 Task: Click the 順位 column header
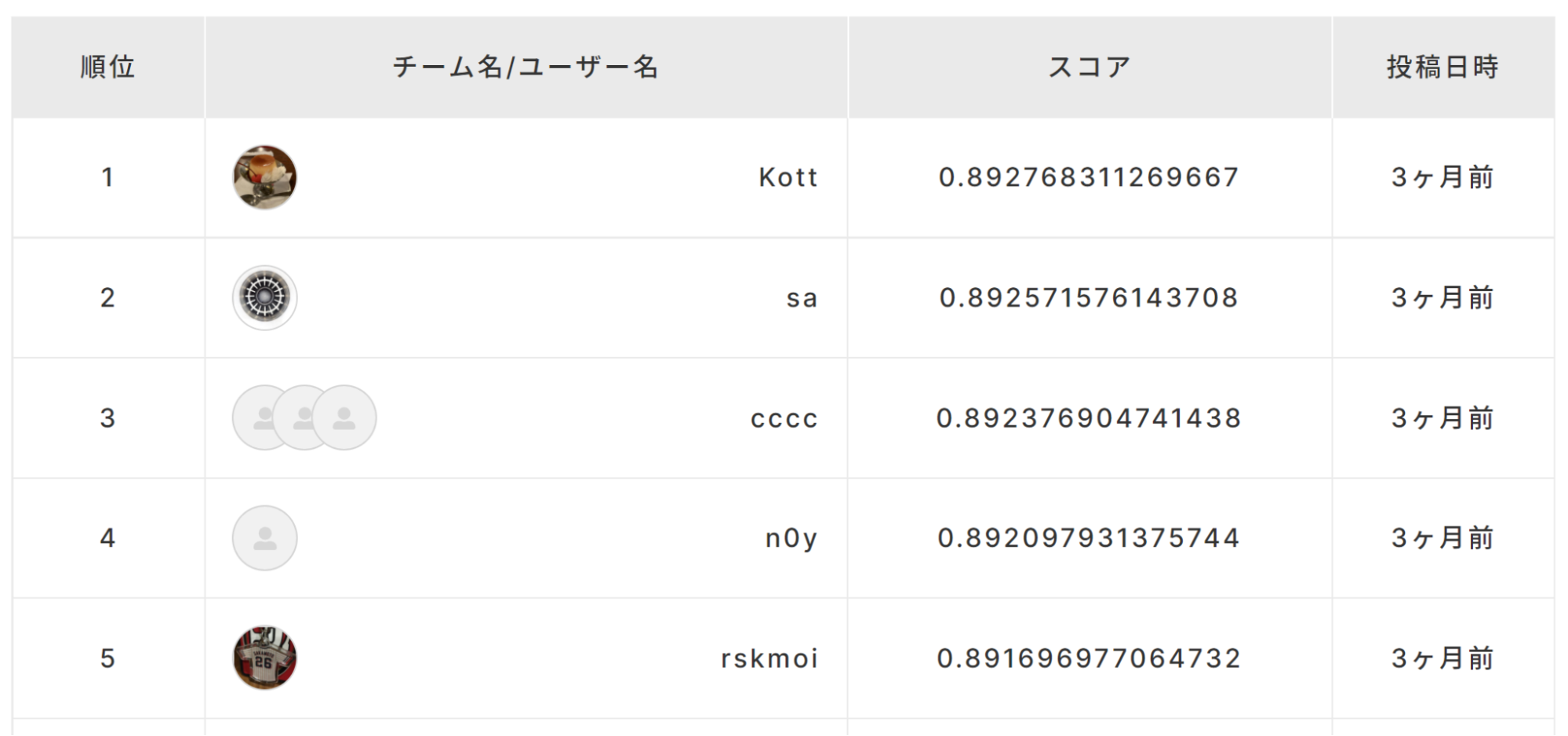point(108,67)
